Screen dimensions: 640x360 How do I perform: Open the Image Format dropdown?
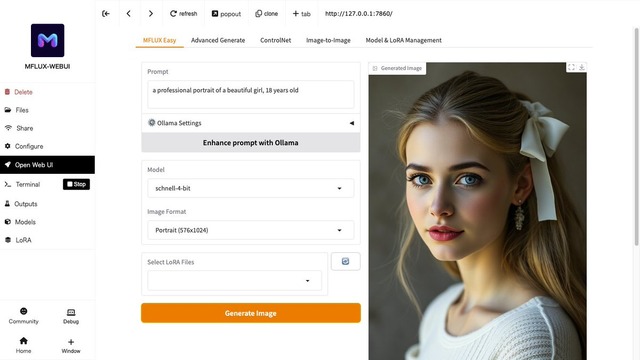tap(251, 230)
